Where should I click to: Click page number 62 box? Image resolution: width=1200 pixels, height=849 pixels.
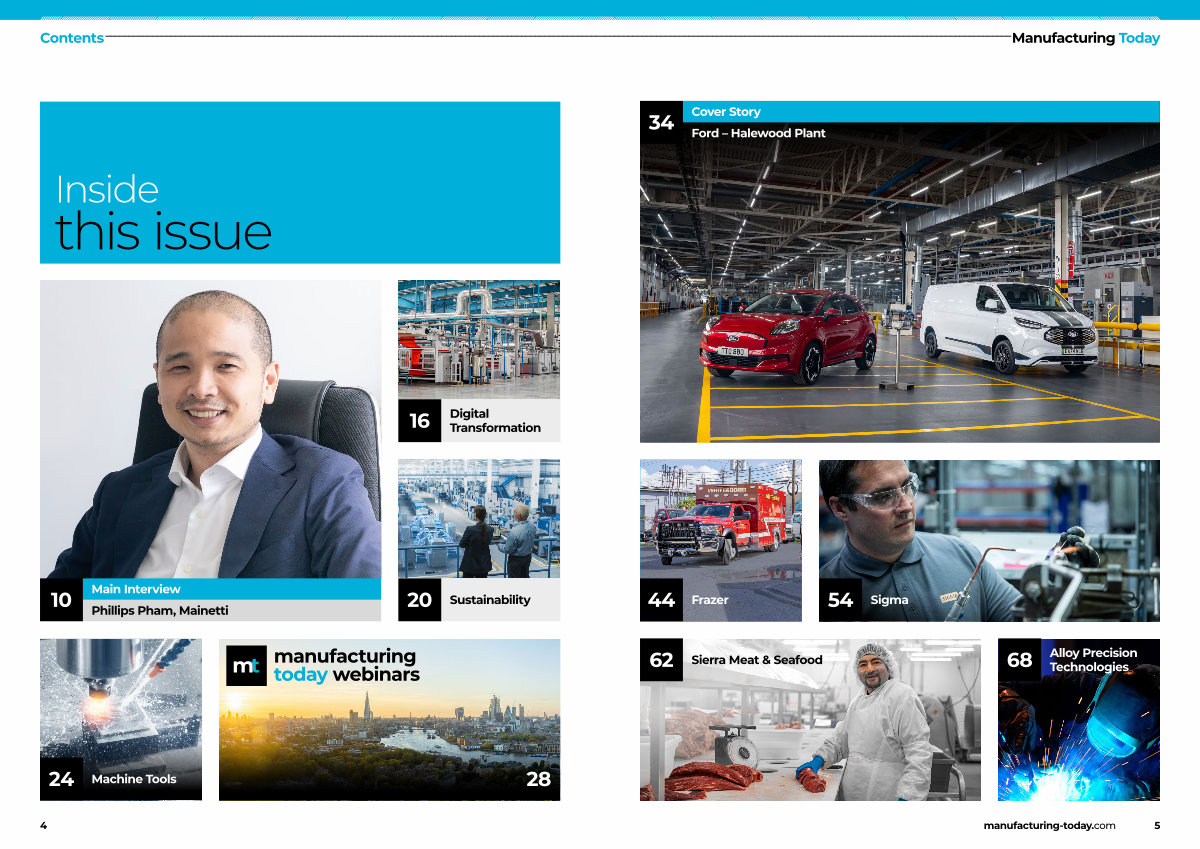[661, 660]
